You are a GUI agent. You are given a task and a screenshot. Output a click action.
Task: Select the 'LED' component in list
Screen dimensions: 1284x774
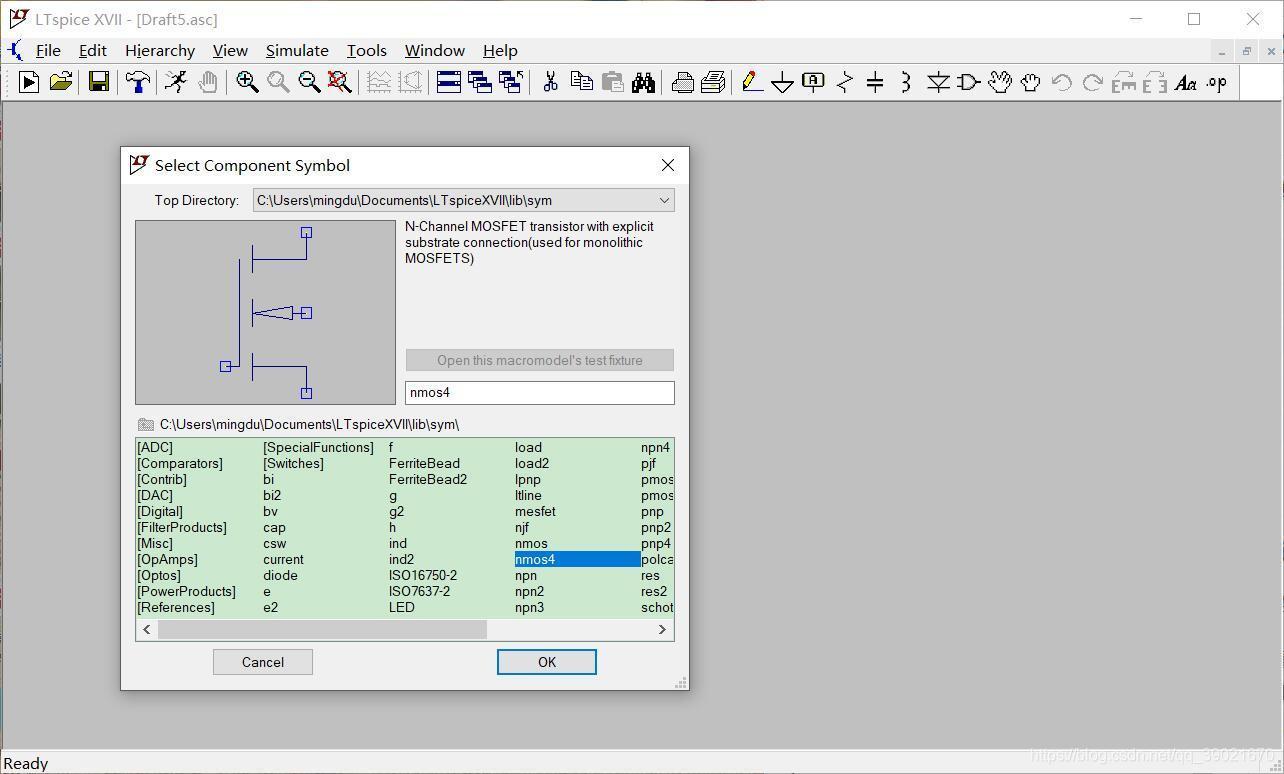coord(402,607)
